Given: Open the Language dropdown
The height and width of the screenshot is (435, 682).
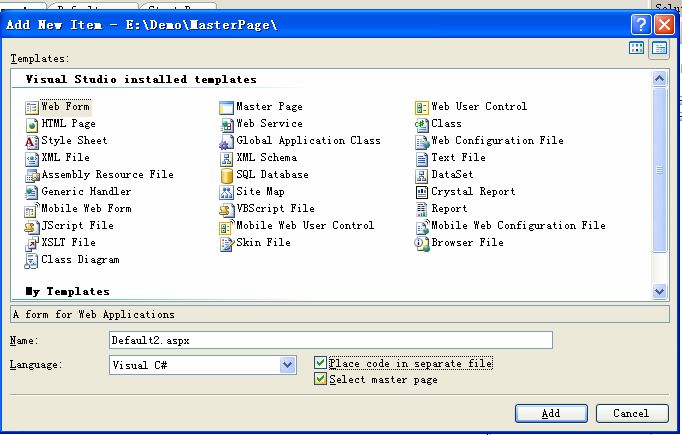Looking at the screenshot, I should (287, 365).
